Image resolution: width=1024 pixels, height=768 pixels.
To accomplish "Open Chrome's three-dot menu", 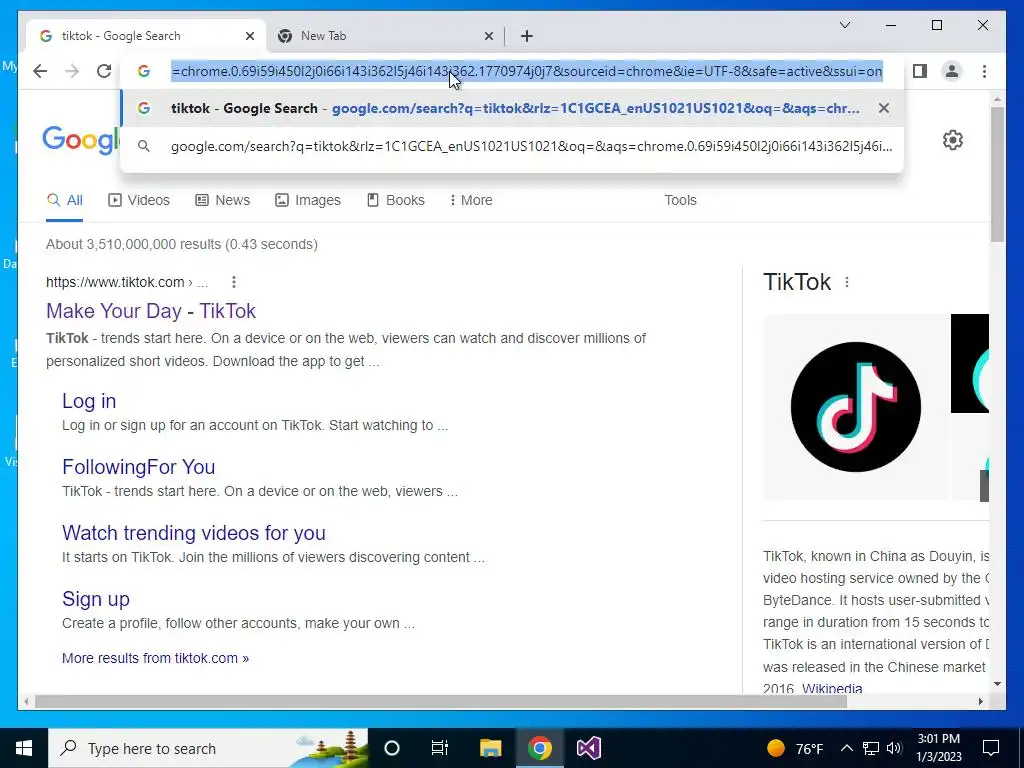I will 984,71.
